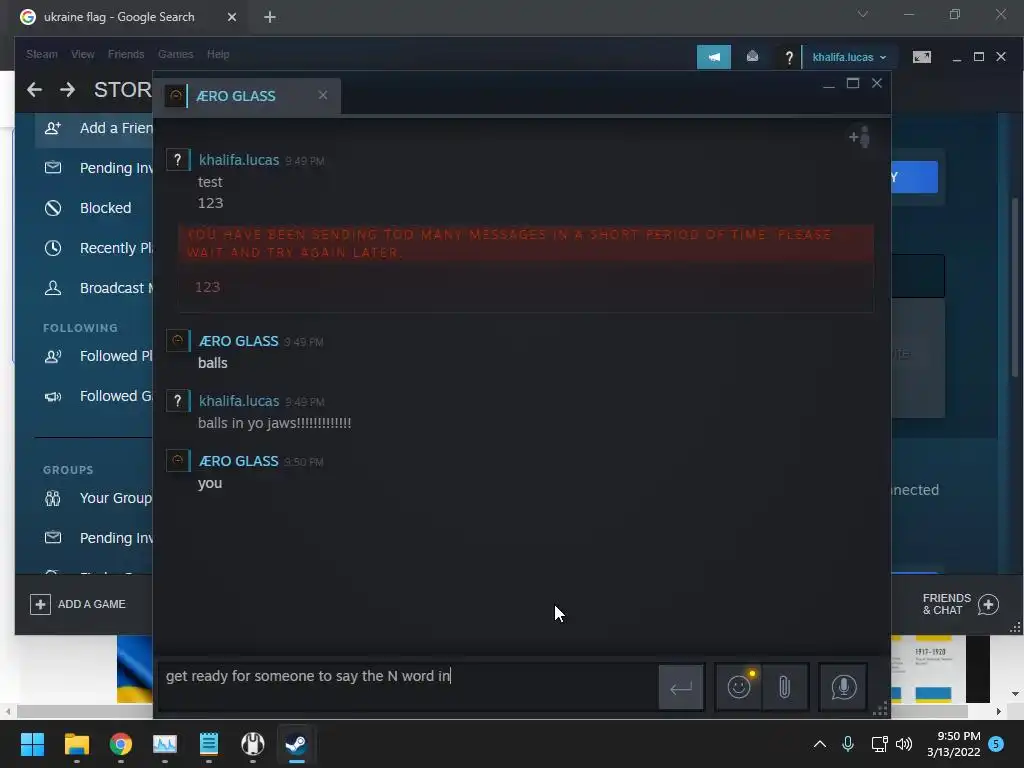Image resolution: width=1024 pixels, height=768 pixels.
Task: Switch Steam to Big Picture mode icon
Action: pos(921,57)
